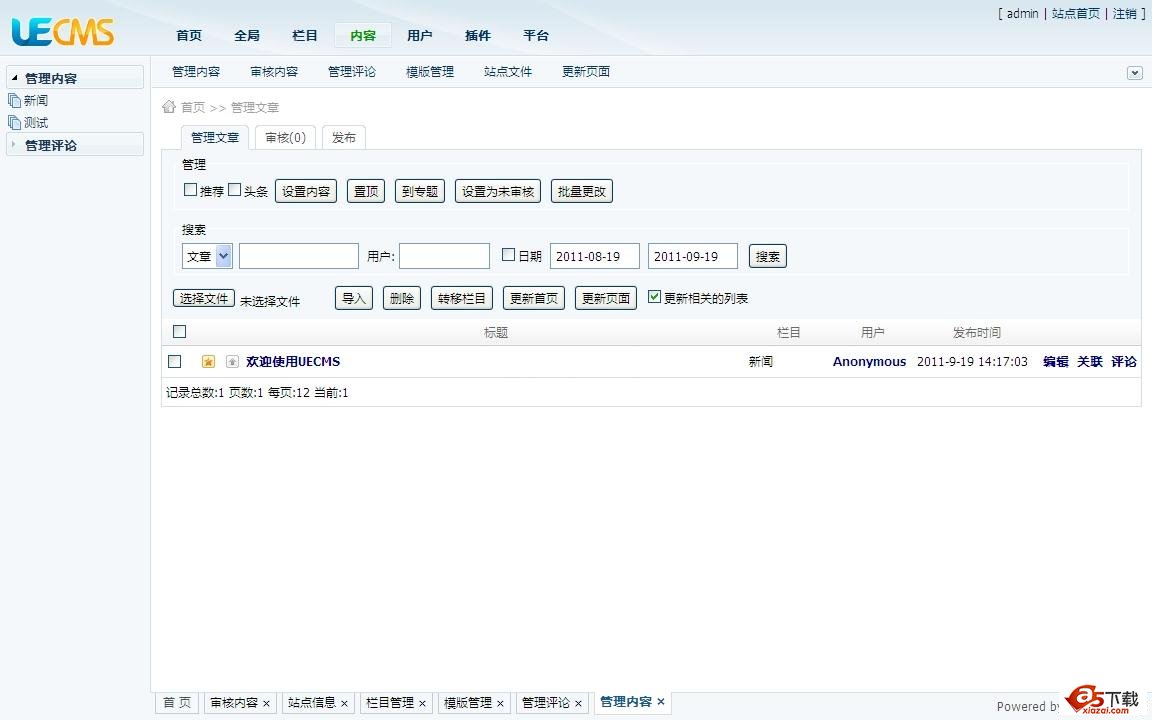Enable the 推荐 checkbox
Screen dimensions: 1152x720
[190, 190]
